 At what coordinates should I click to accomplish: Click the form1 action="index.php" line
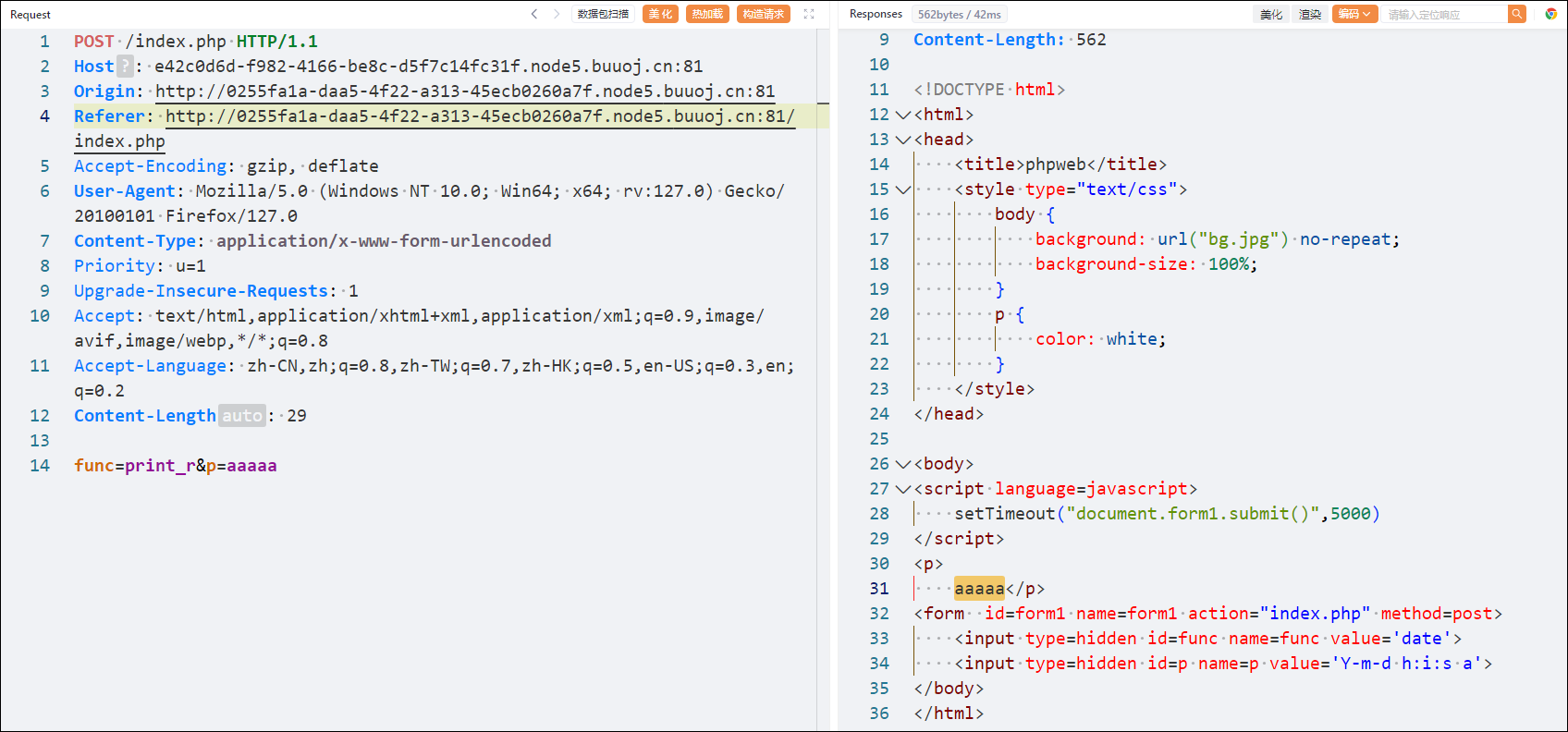[1207, 614]
